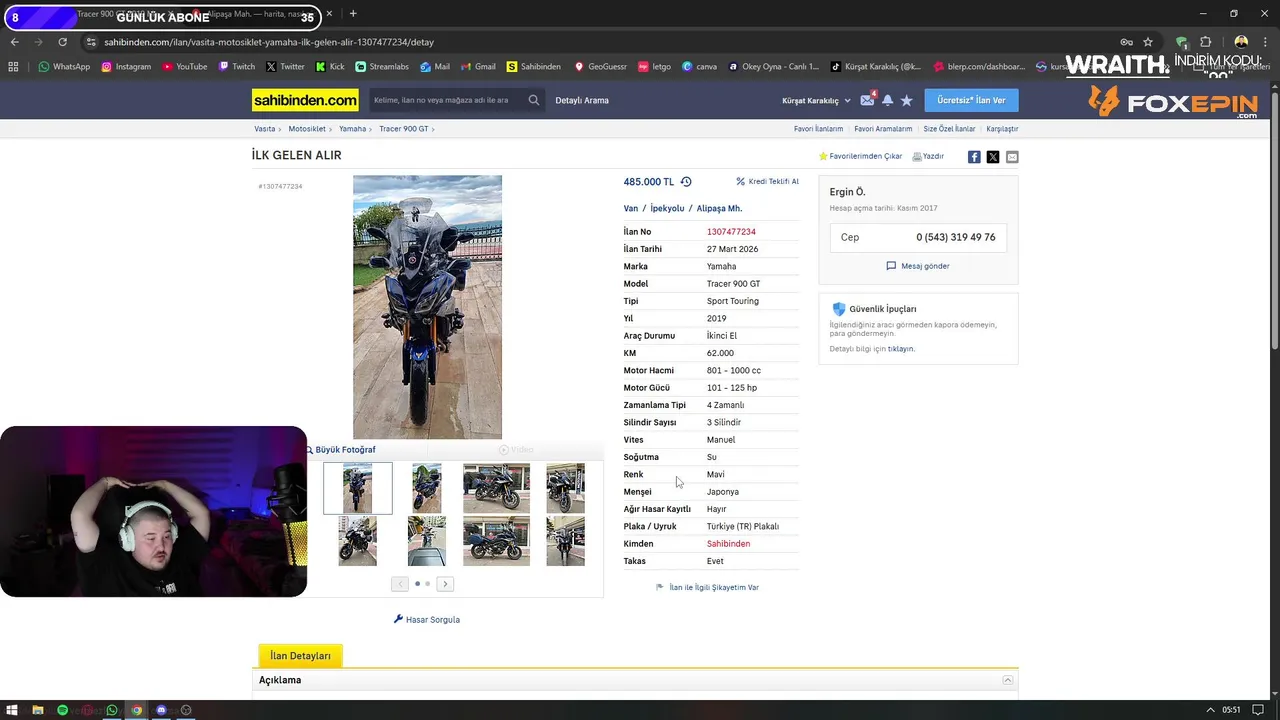
Task: Open the messages envelope icon
Action: point(867,100)
